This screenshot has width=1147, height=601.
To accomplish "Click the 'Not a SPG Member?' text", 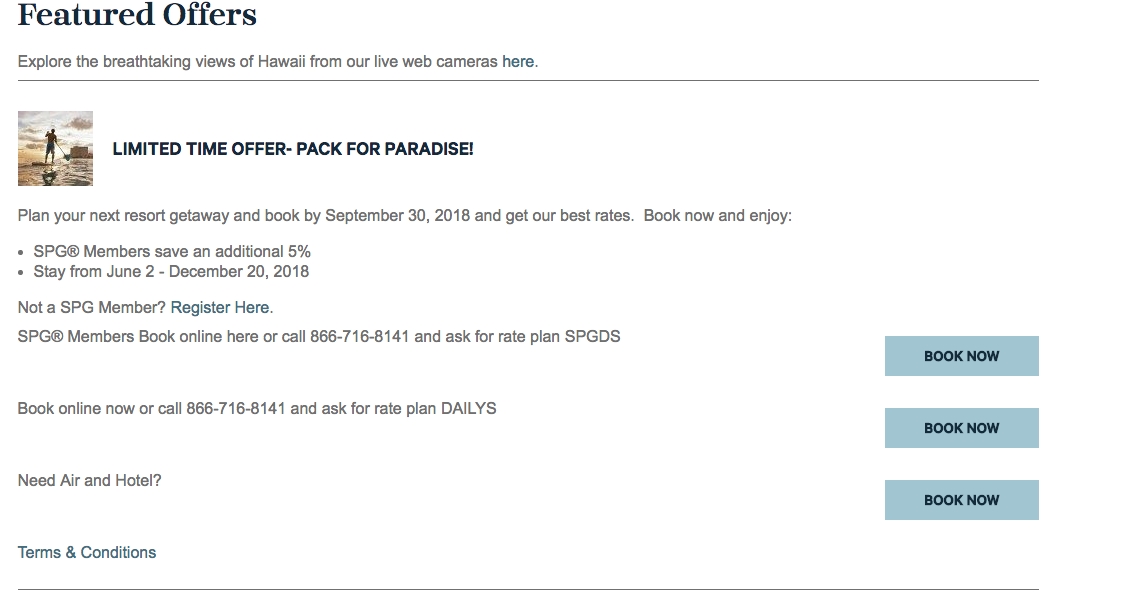I will (x=91, y=308).
